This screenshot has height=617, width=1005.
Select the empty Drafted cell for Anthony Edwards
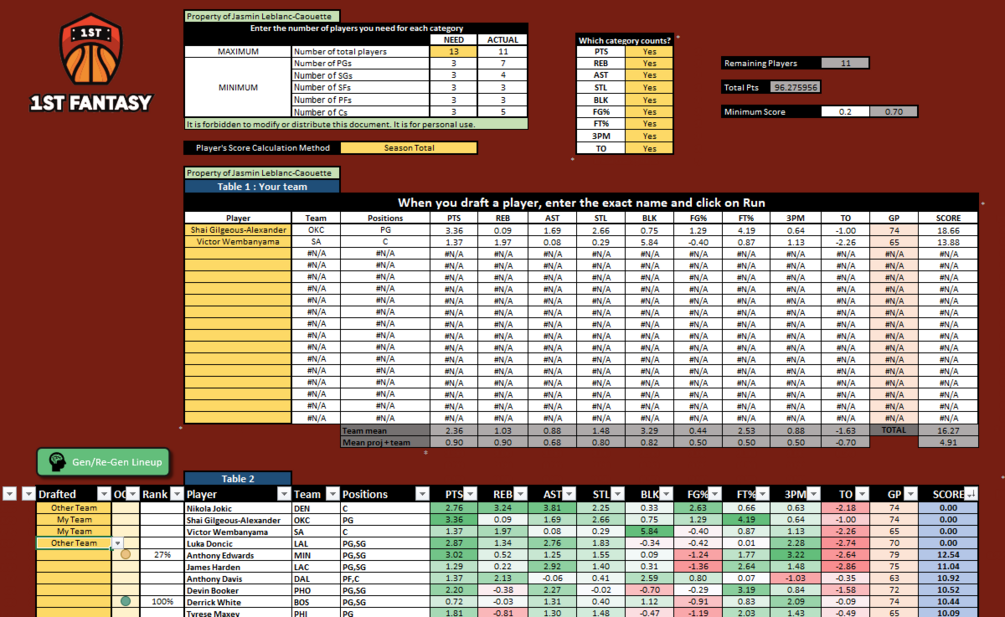pyautogui.click(x=74, y=555)
